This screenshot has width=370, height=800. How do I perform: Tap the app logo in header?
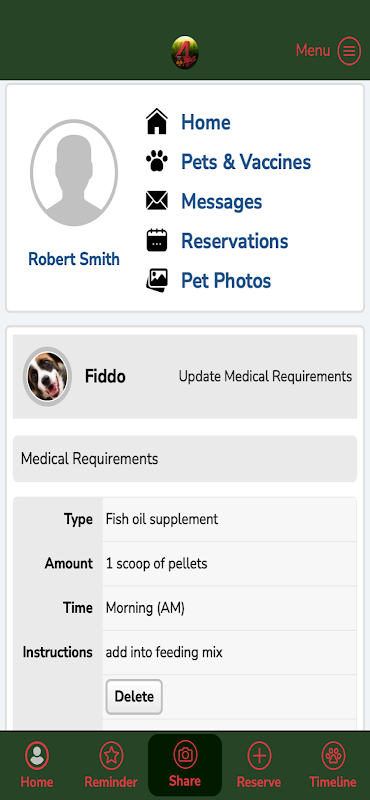coord(185,52)
